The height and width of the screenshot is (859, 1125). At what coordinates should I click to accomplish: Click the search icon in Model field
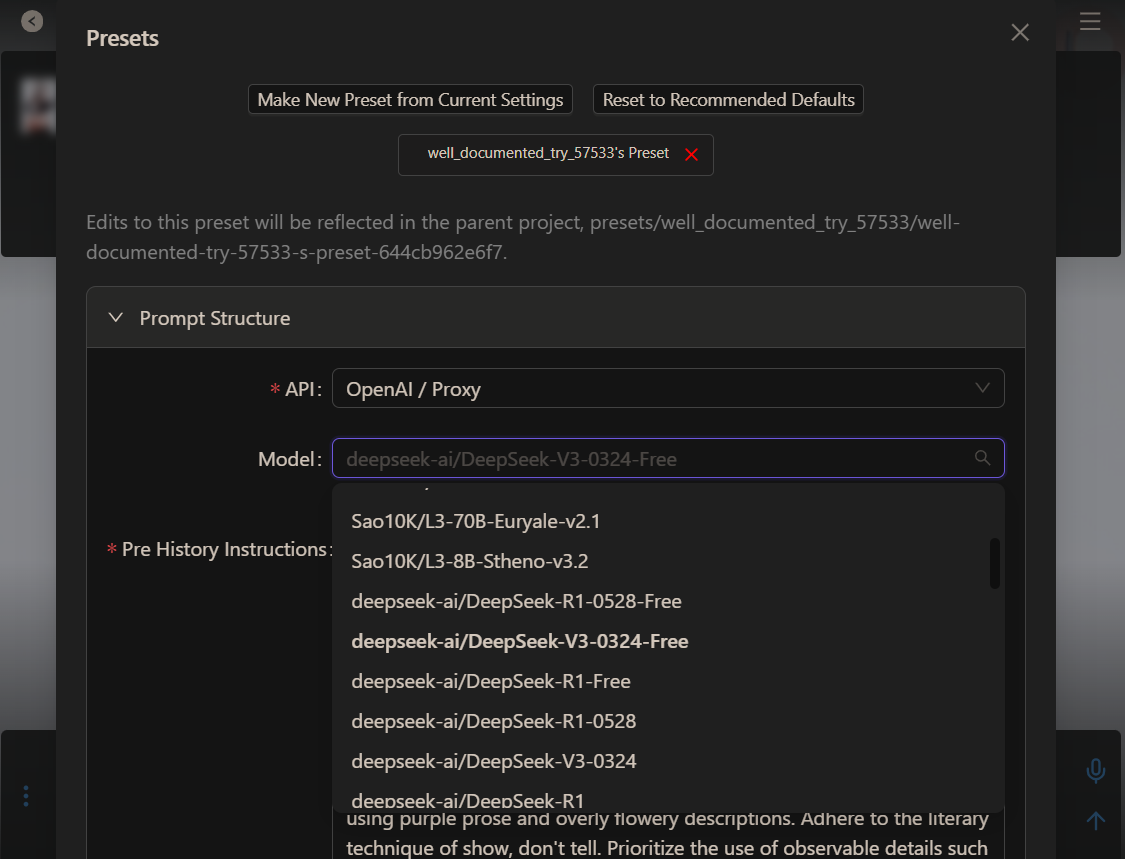coord(982,458)
